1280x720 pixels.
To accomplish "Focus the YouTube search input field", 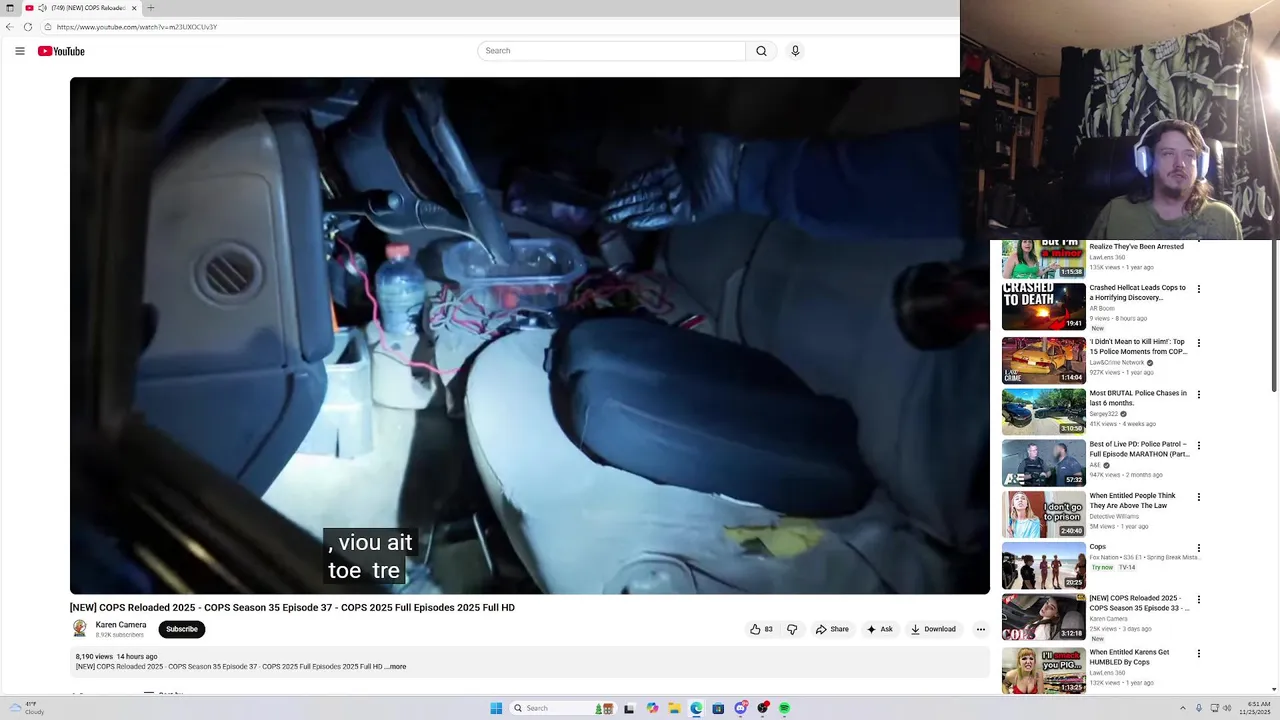I will [x=612, y=51].
